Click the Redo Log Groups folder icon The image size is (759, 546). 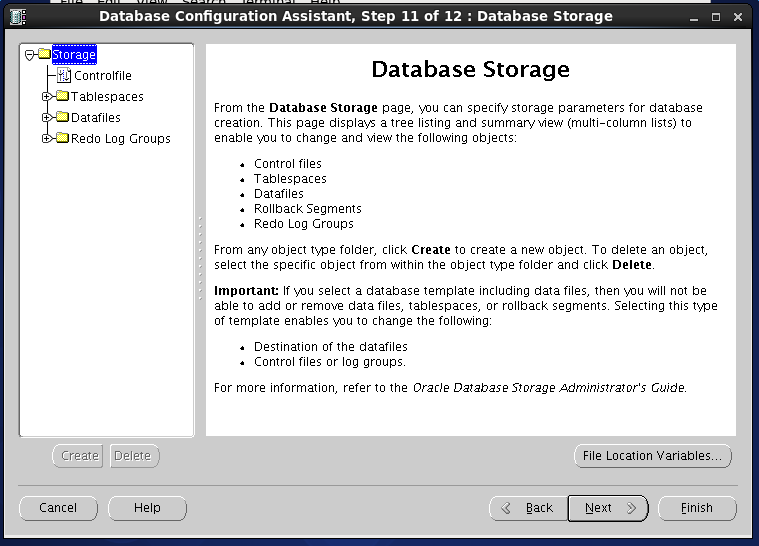(62, 139)
